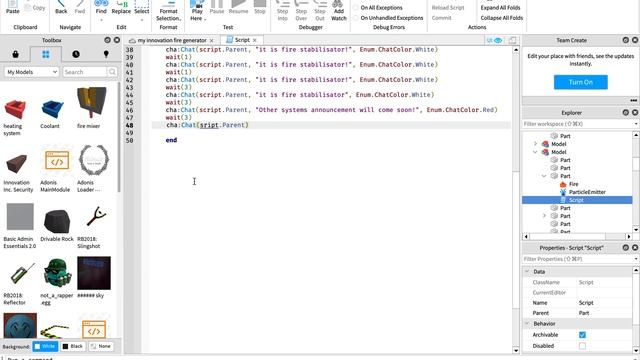Screen dimensions: 640x360
Task: Navigate Back in the script
Action: 61,7
